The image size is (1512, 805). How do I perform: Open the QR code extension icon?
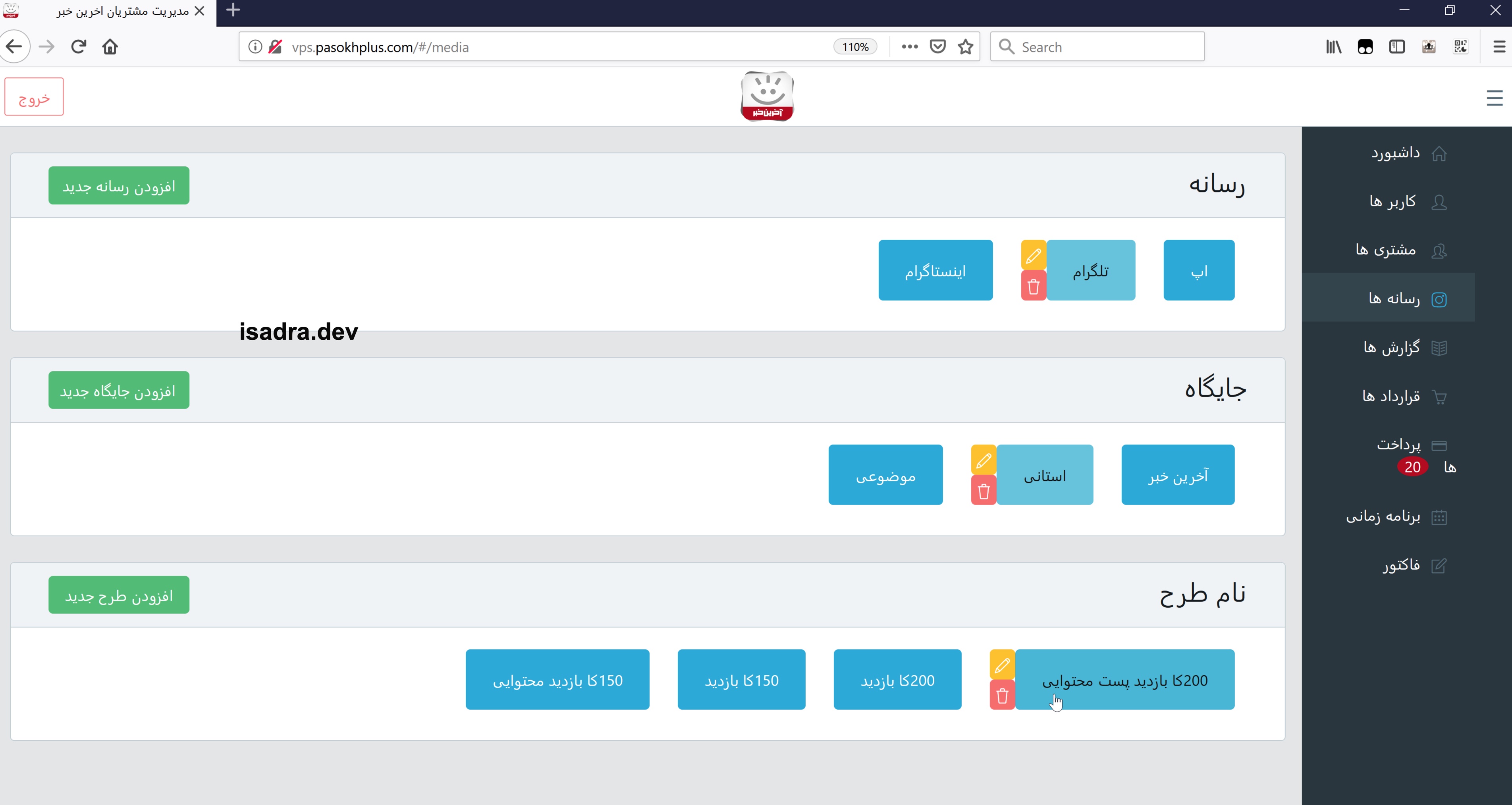[1460, 47]
